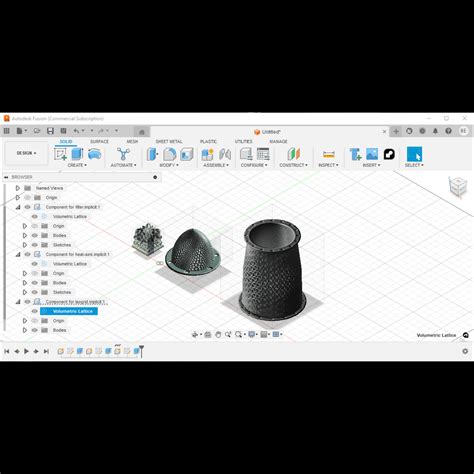Select the Extrude tool icon
Image resolution: width=474 pixels, height=474 pixels.
[x=77, y=154]
